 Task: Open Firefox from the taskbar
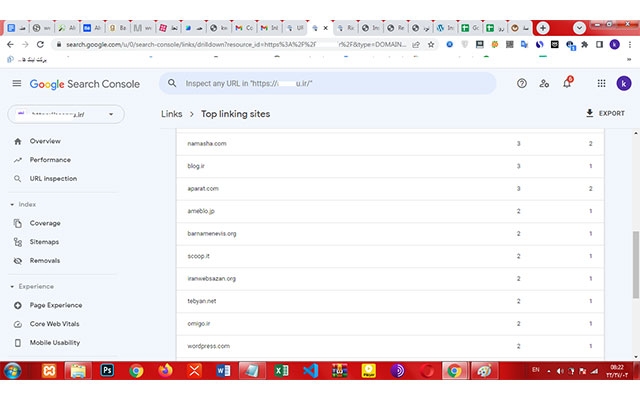[165, 371]
